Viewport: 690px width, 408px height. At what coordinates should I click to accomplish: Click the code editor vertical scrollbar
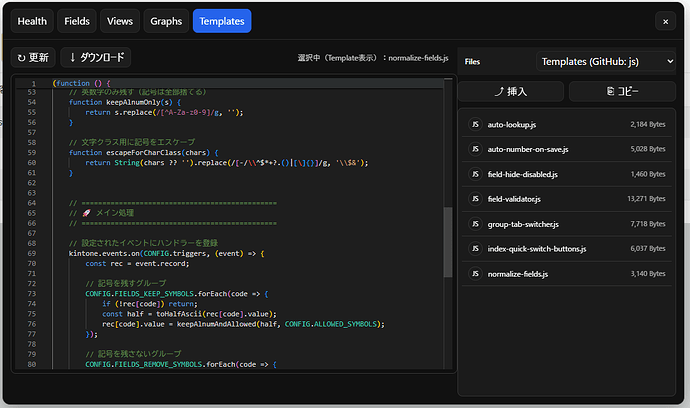click(447, 240)
